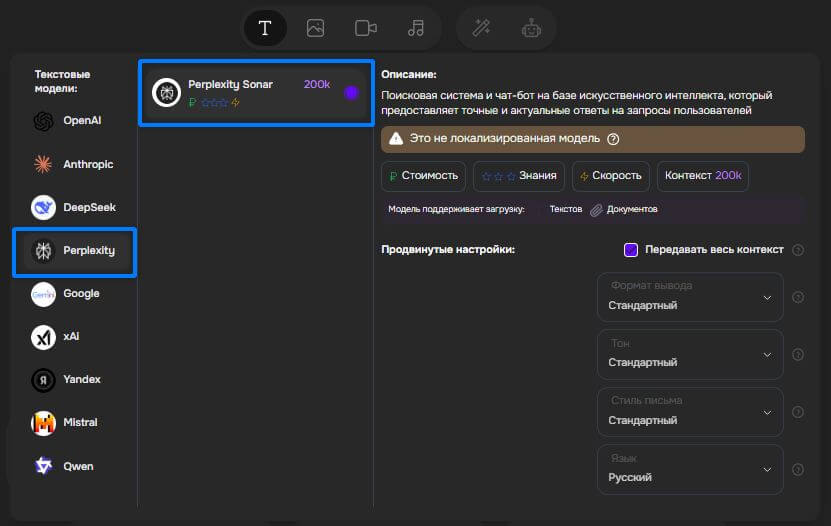This screenshot has height=526, width=831.
Task: Select the music note audio icon
Action: [x=416, y=28]
